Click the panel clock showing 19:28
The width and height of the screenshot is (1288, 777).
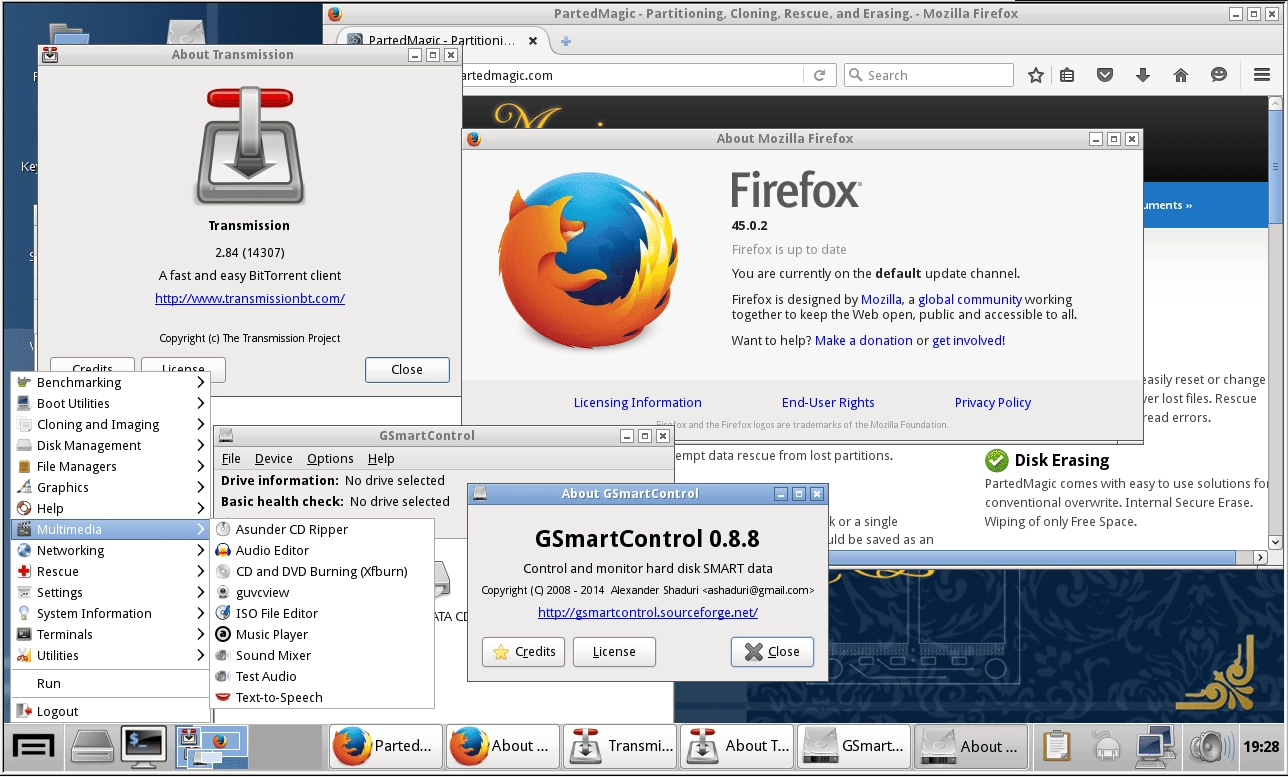point(1262,746)
